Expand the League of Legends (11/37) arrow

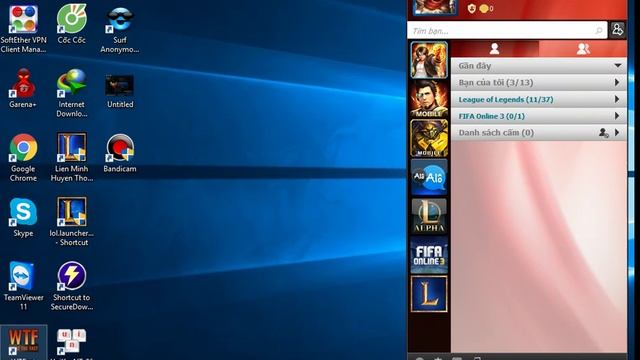click(x=617, y=99)
